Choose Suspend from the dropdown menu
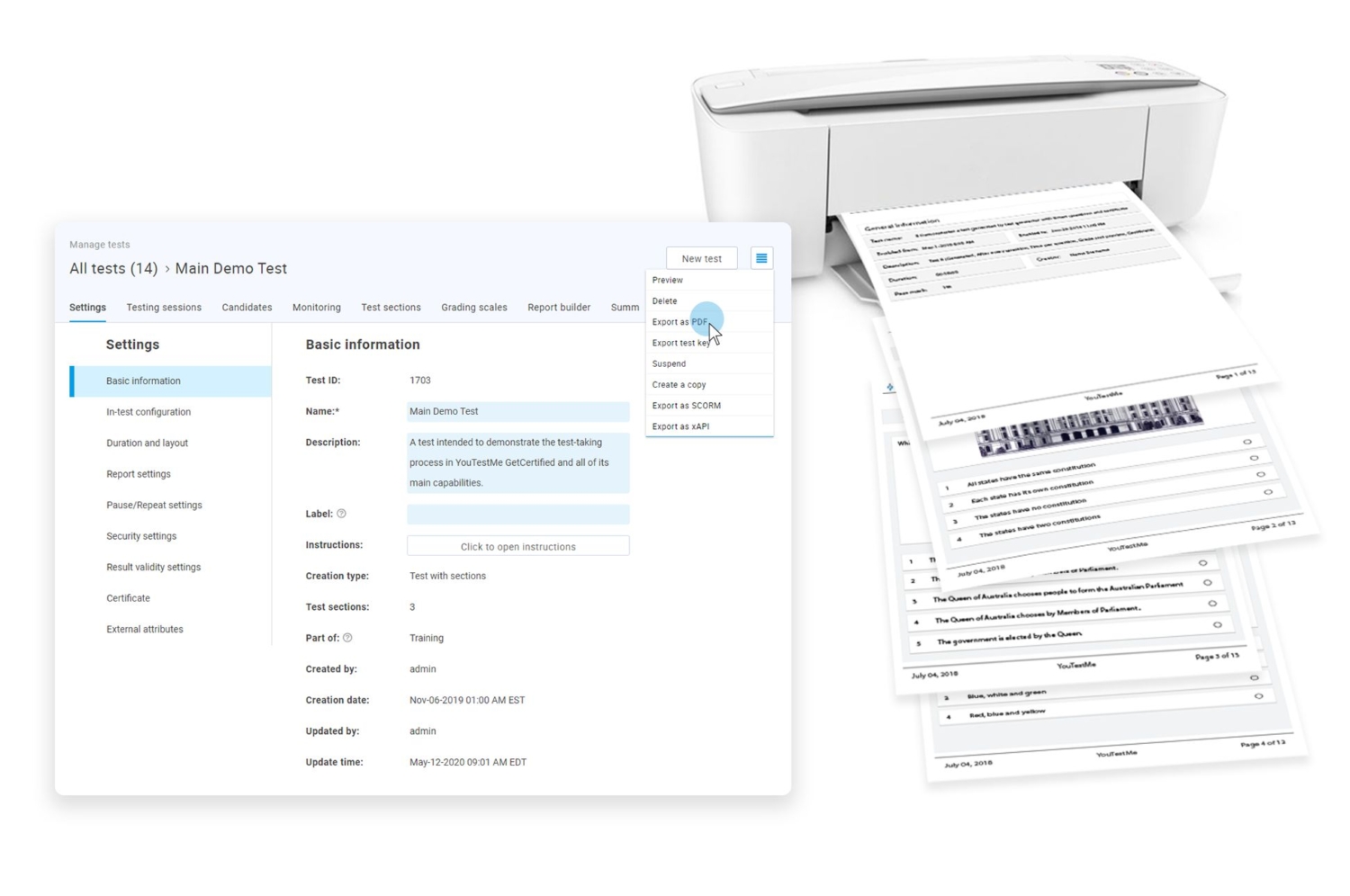Image resolution: width=1350 pixels, height=896 pixels. click(x=668, y=363)
